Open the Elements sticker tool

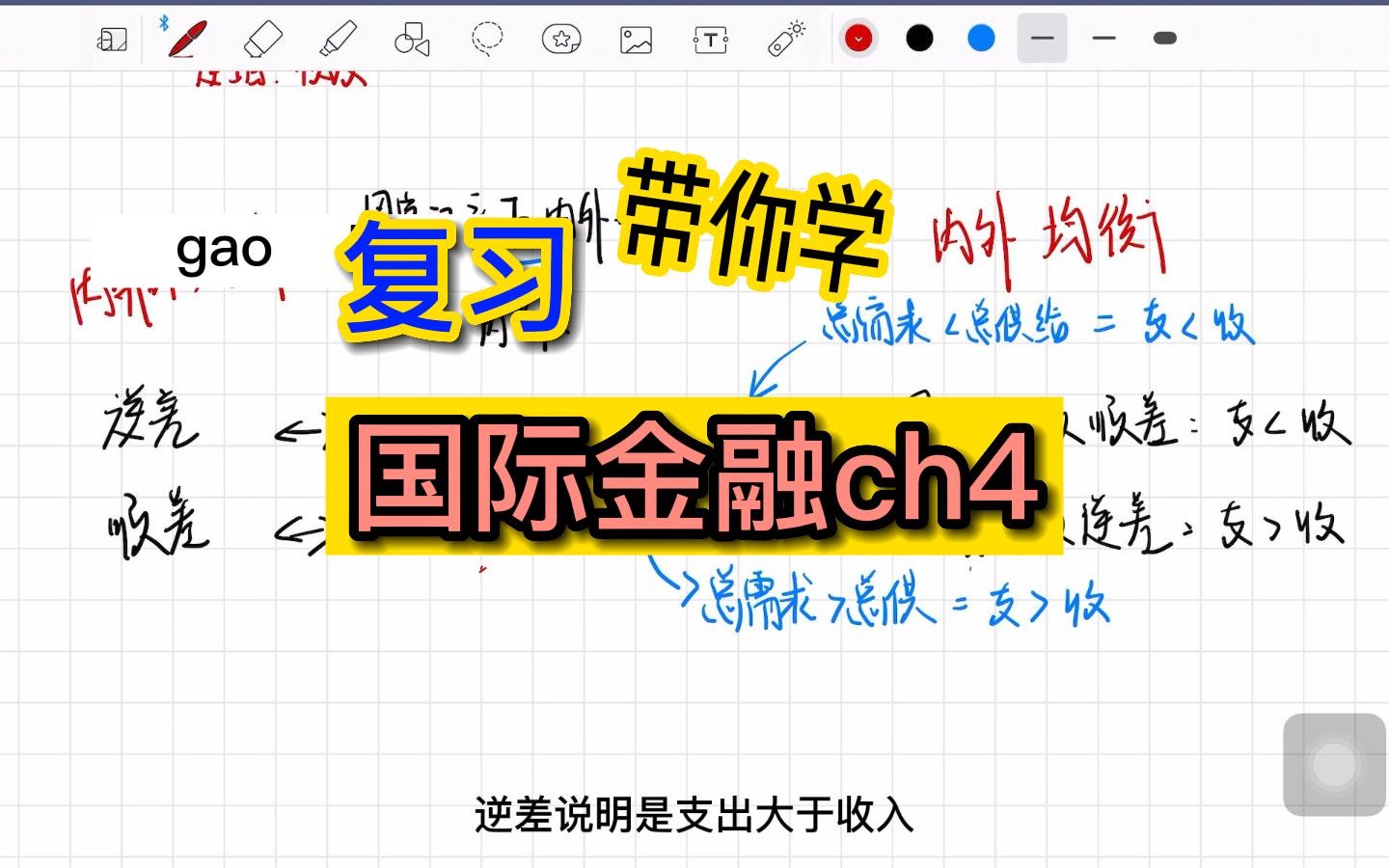[561, 40]
